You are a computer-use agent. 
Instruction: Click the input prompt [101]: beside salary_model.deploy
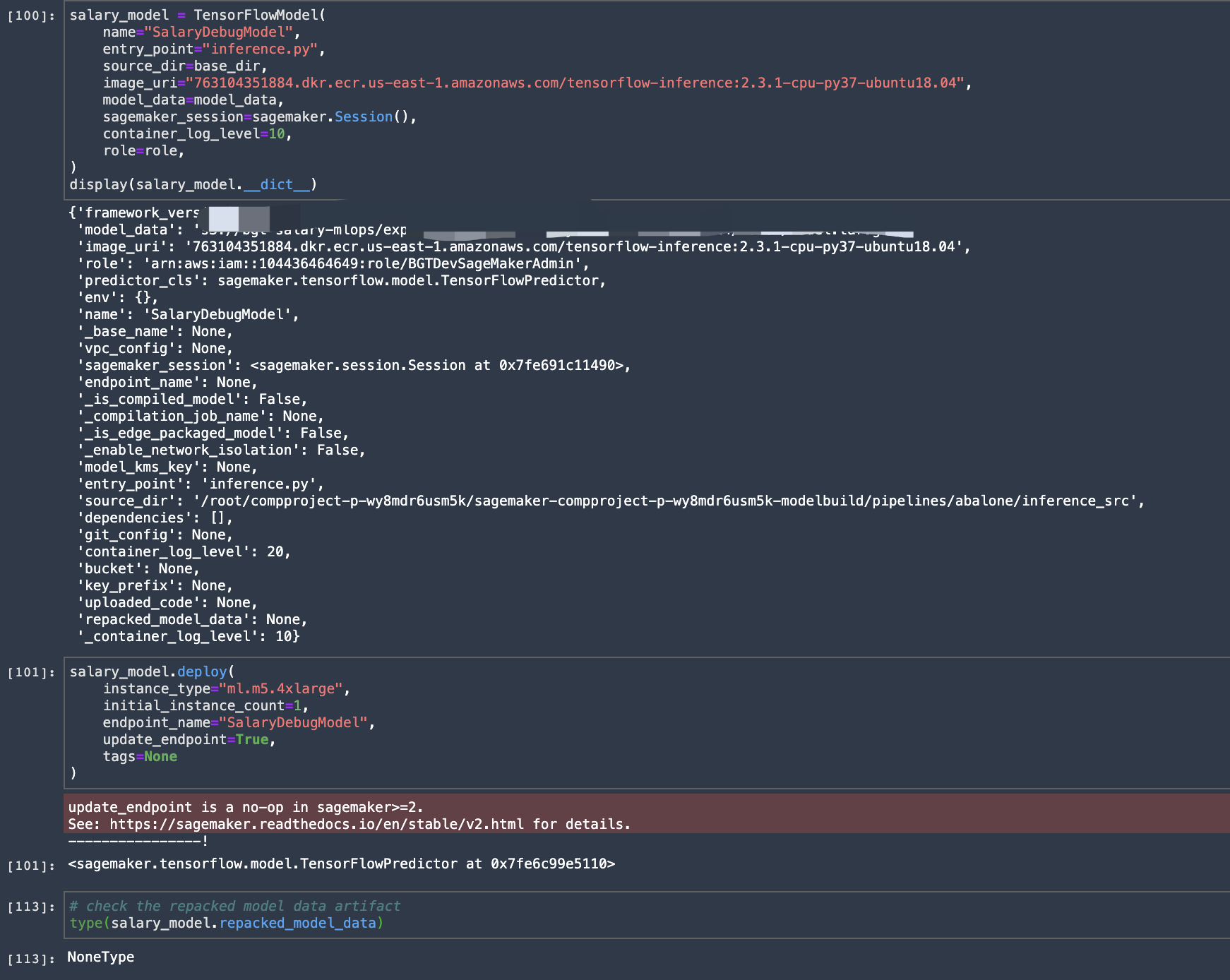31,672
